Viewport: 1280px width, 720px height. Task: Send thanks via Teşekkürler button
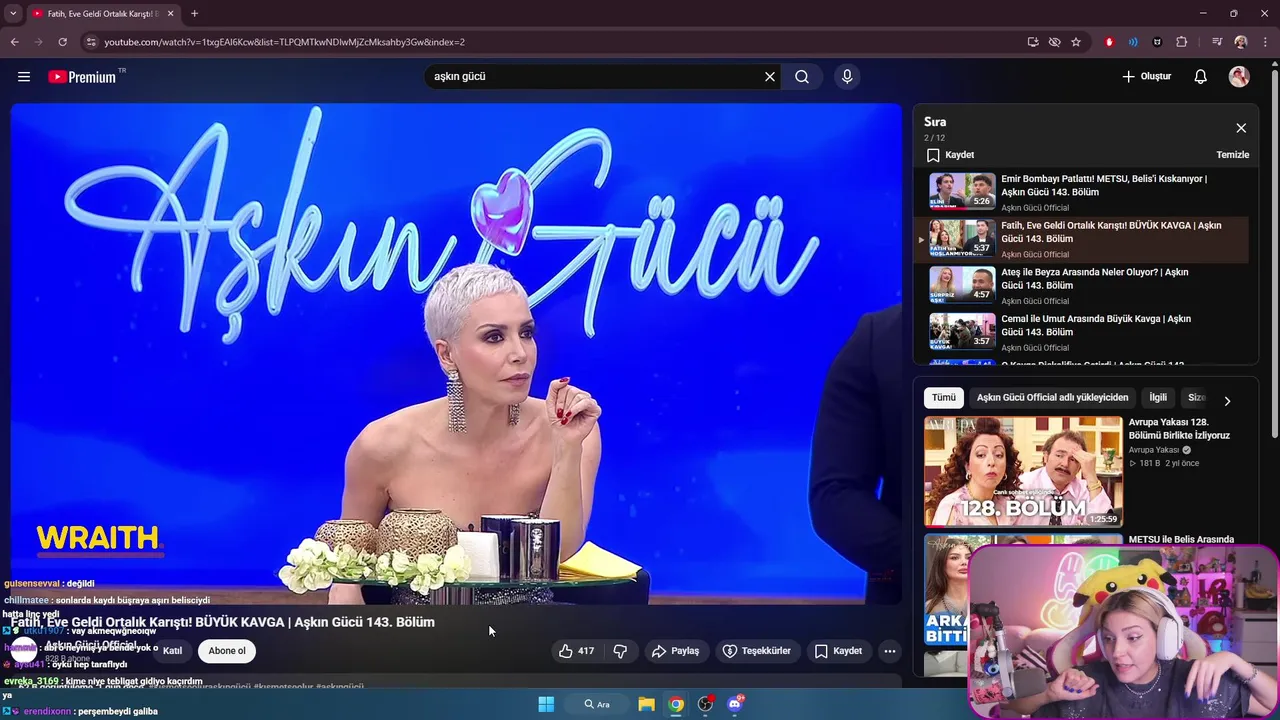pos(757,651)
